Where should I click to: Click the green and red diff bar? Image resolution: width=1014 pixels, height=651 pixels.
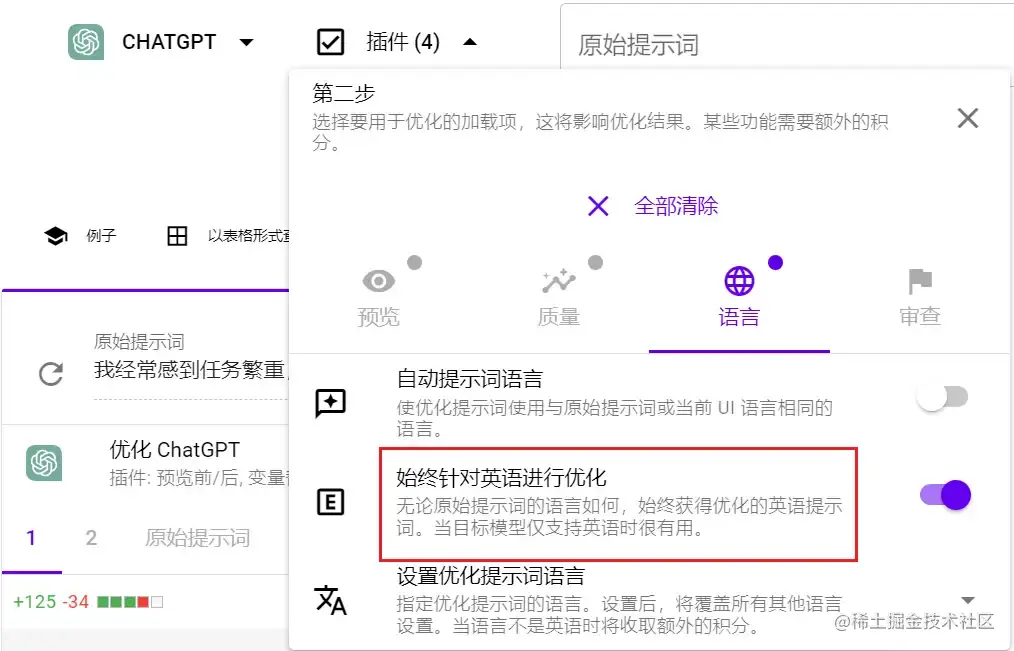[129, 603]
